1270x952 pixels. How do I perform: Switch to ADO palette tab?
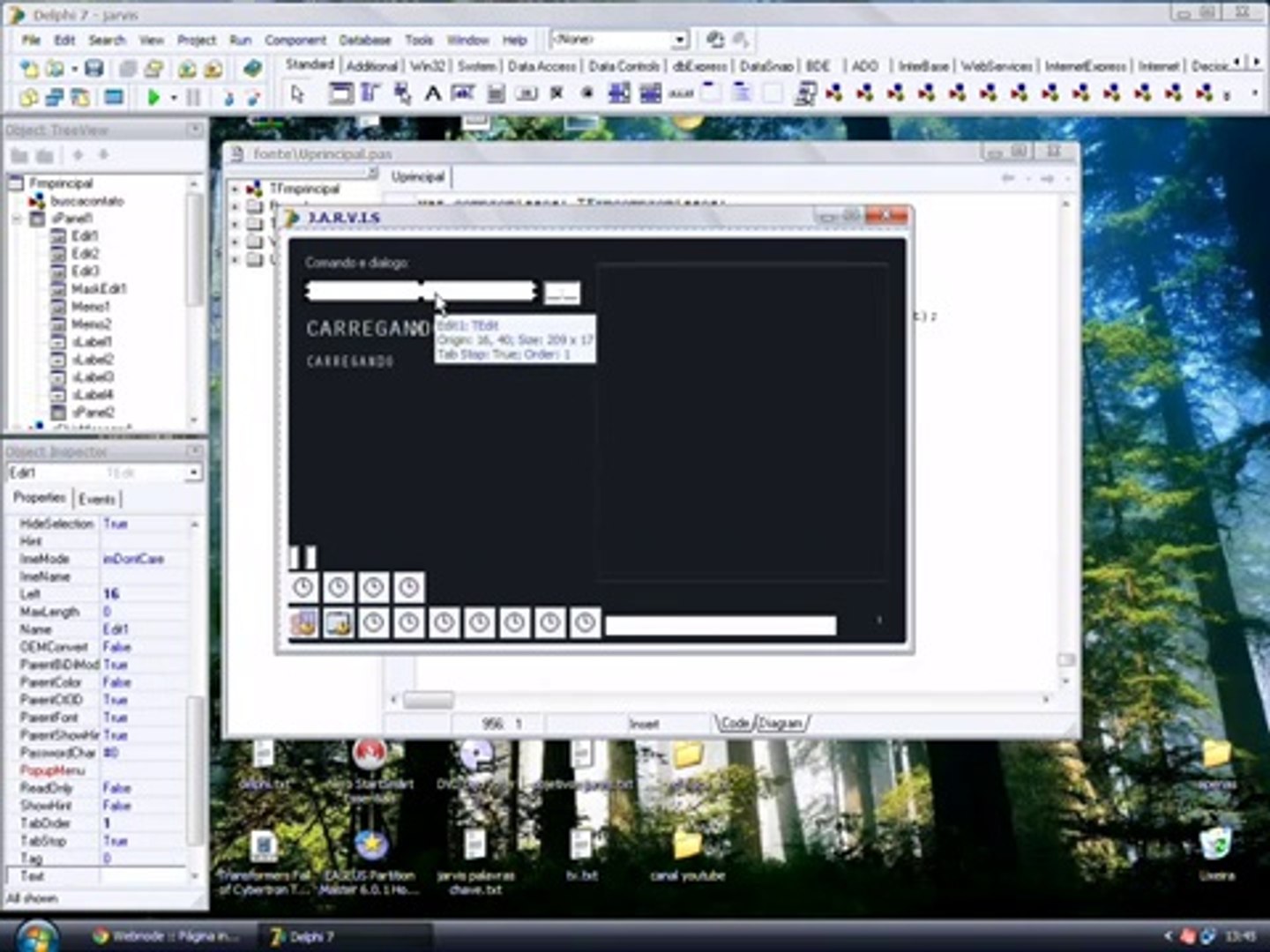(x=865, y=66)
